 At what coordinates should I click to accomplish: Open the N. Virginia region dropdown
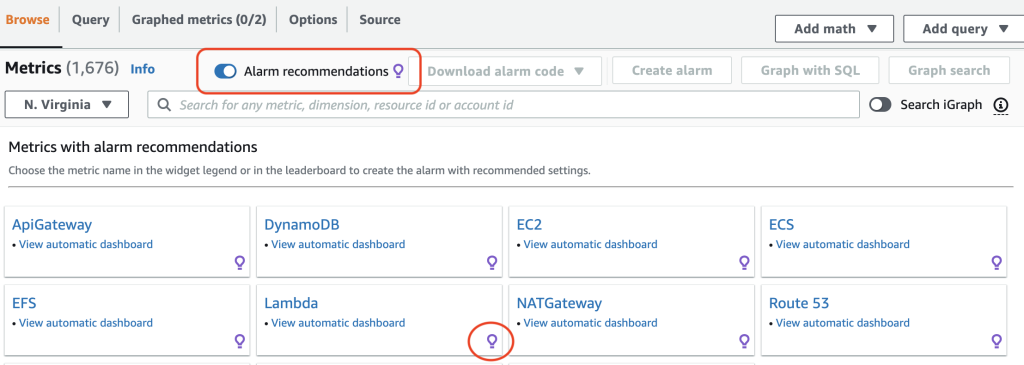(67, 104)
